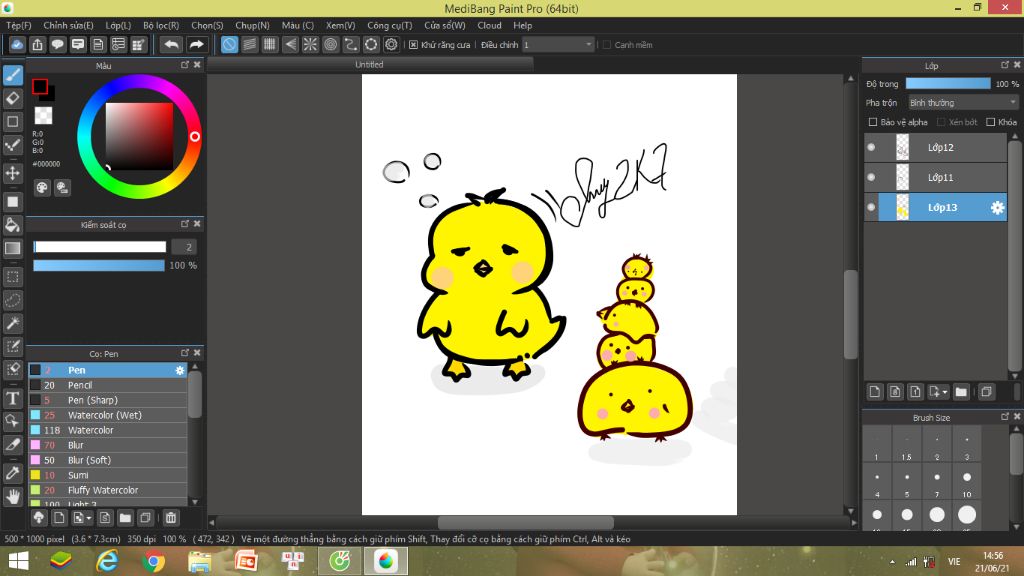Screen dimensions: 1024x576
Task: Click foreground black color swatch
Action: pyautogui.click(x=40, y=86)
